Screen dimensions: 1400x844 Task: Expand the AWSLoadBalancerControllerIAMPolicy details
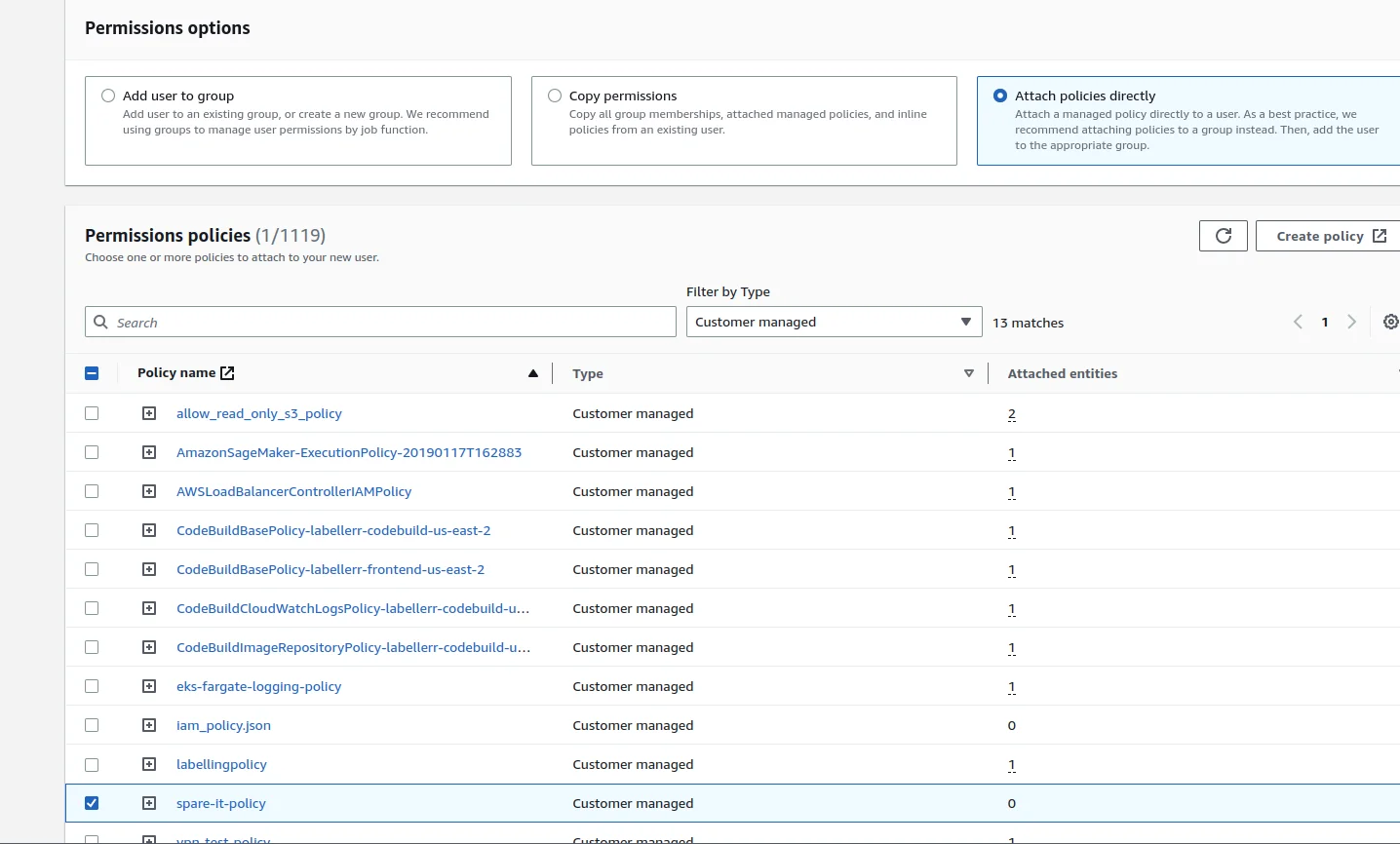click(x=149, y=491)
